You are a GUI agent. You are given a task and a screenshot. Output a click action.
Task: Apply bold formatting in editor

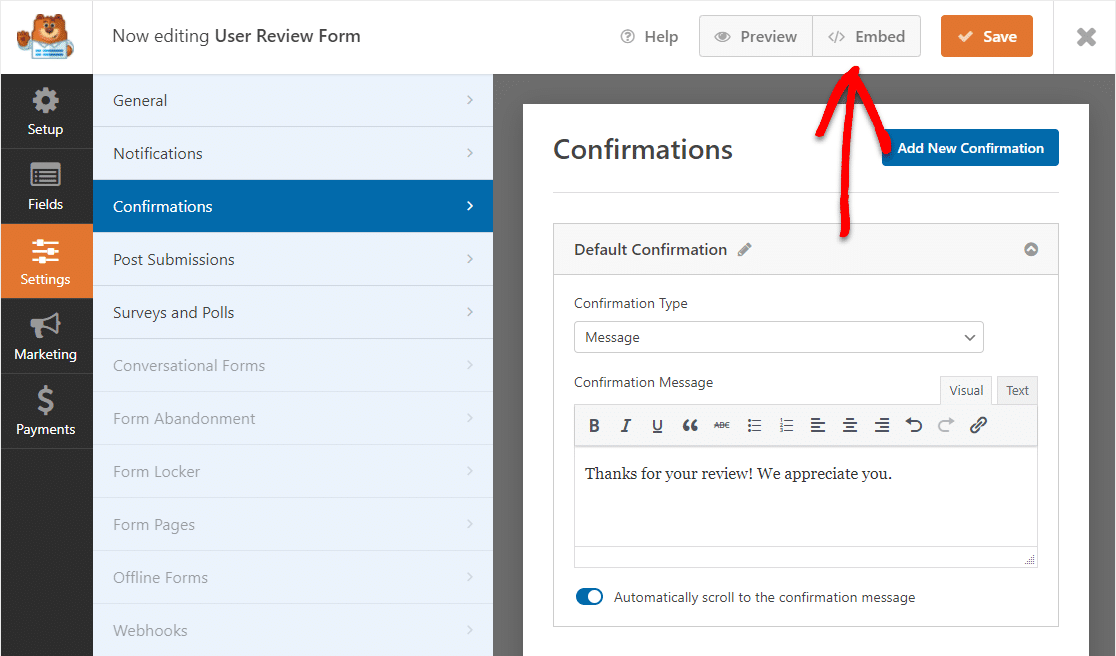click(594, 425)
